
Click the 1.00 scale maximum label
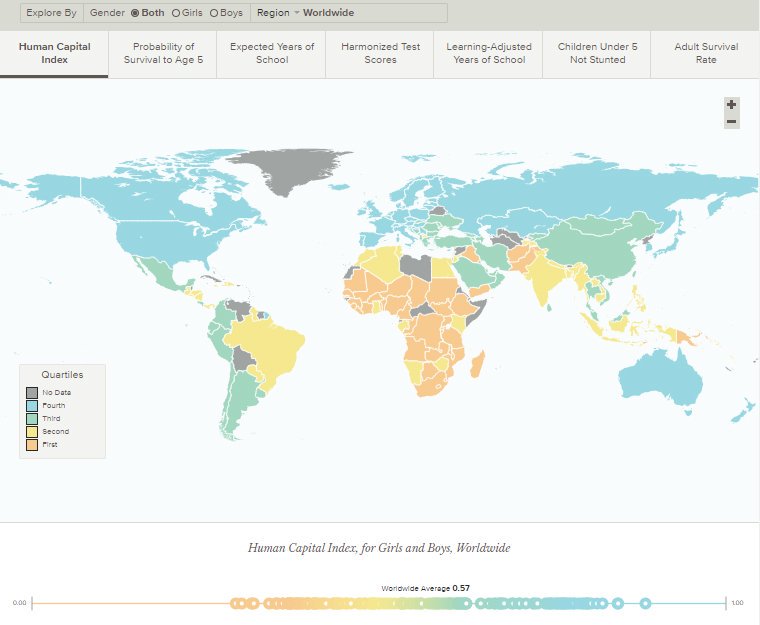[x=737, y=603]
